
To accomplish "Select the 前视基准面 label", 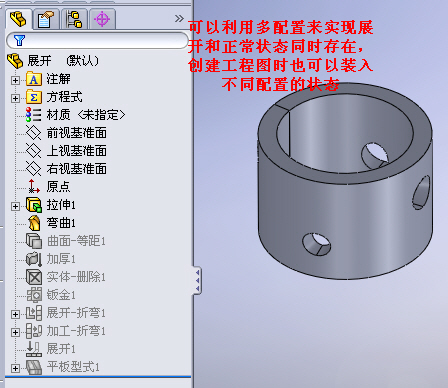I will click(x=77, y=133).
